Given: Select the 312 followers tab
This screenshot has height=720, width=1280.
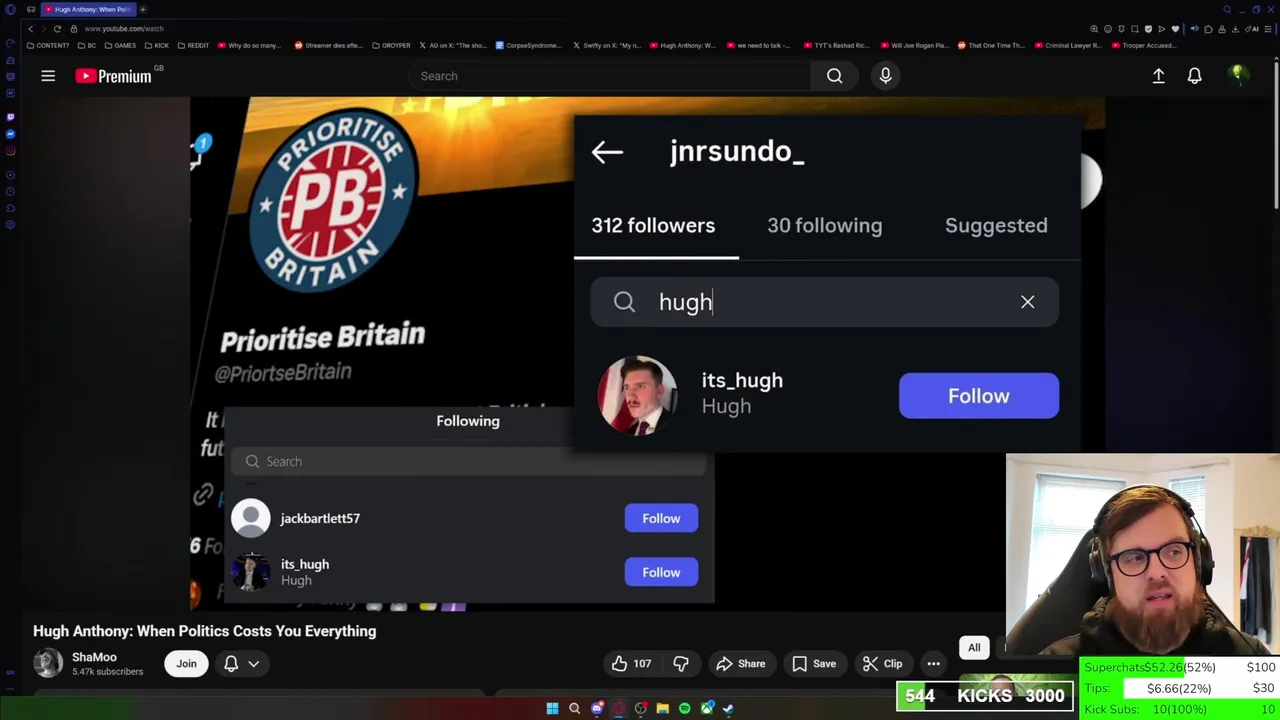Looking at the screenshot, I should click(x=653, y=226).
